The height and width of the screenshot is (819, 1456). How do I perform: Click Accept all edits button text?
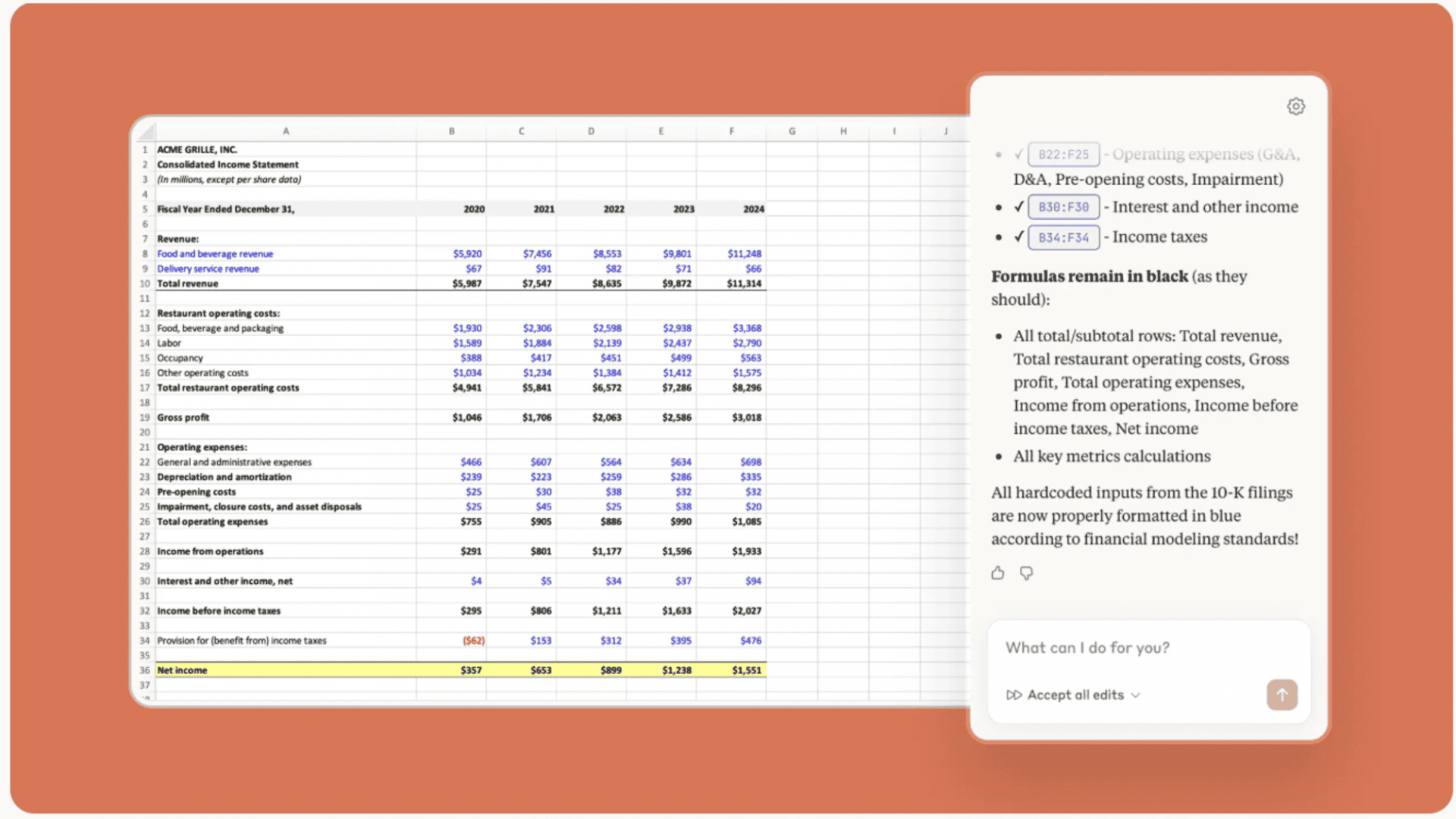[x=1075, y=695]
